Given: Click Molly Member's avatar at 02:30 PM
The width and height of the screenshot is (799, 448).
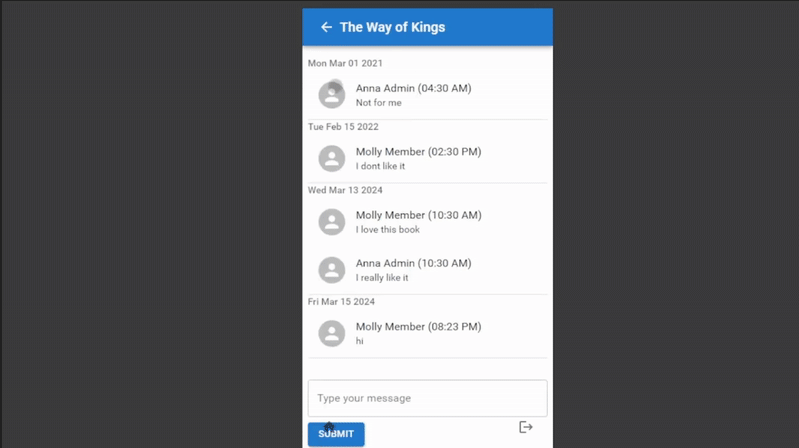Looking at the screenshot, I should (x=331, y=158).
